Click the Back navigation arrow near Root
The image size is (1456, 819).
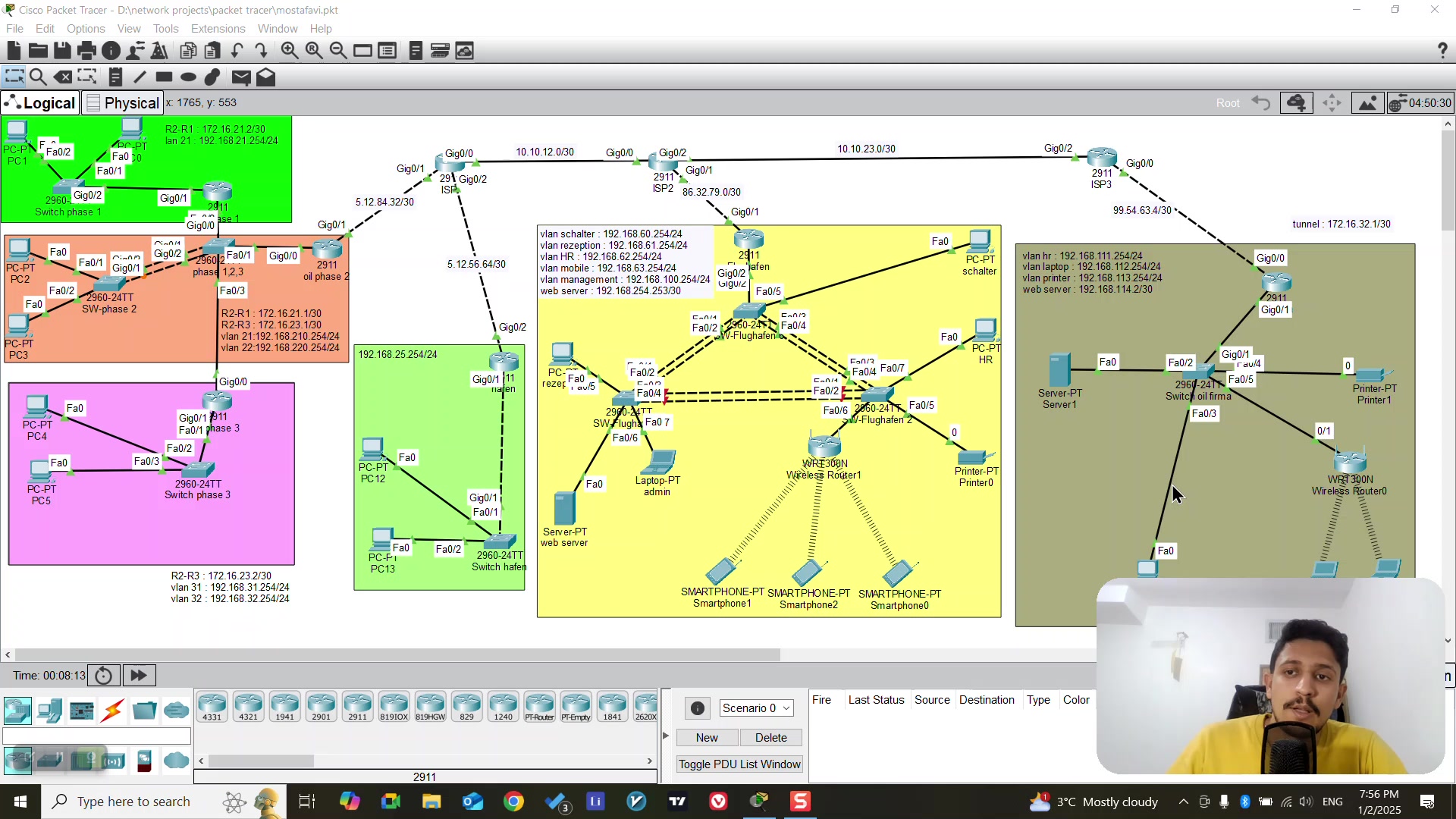point(1261,103)
